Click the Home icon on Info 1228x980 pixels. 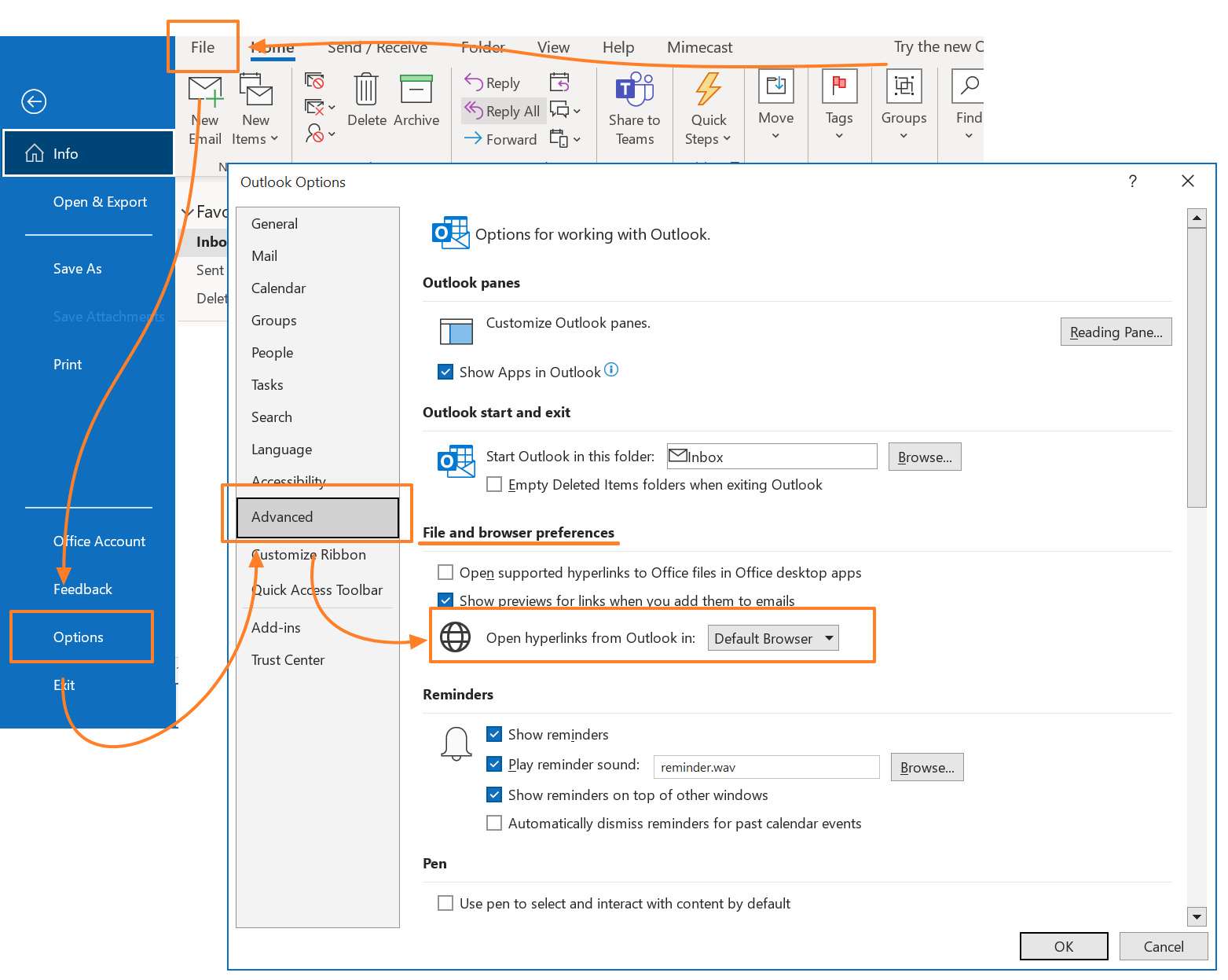coord(34,153)
